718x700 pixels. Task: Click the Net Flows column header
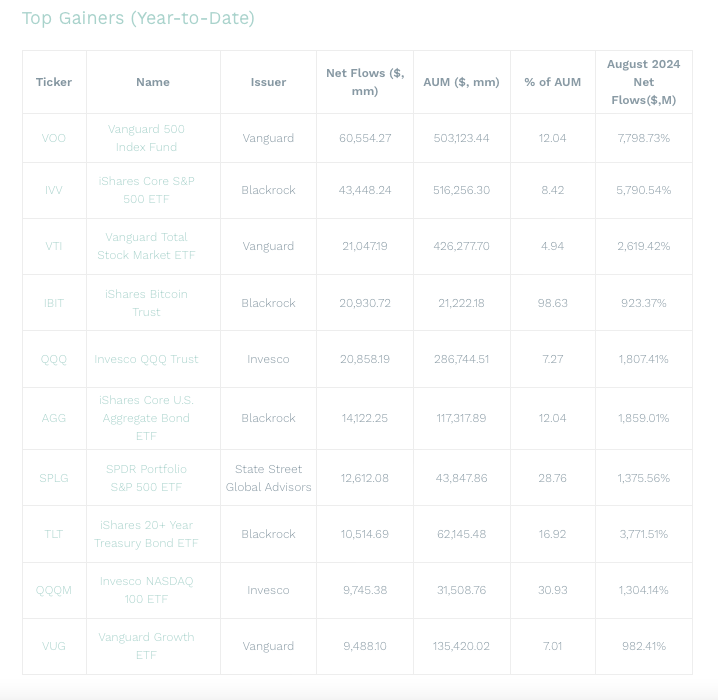tap(365, 82)
